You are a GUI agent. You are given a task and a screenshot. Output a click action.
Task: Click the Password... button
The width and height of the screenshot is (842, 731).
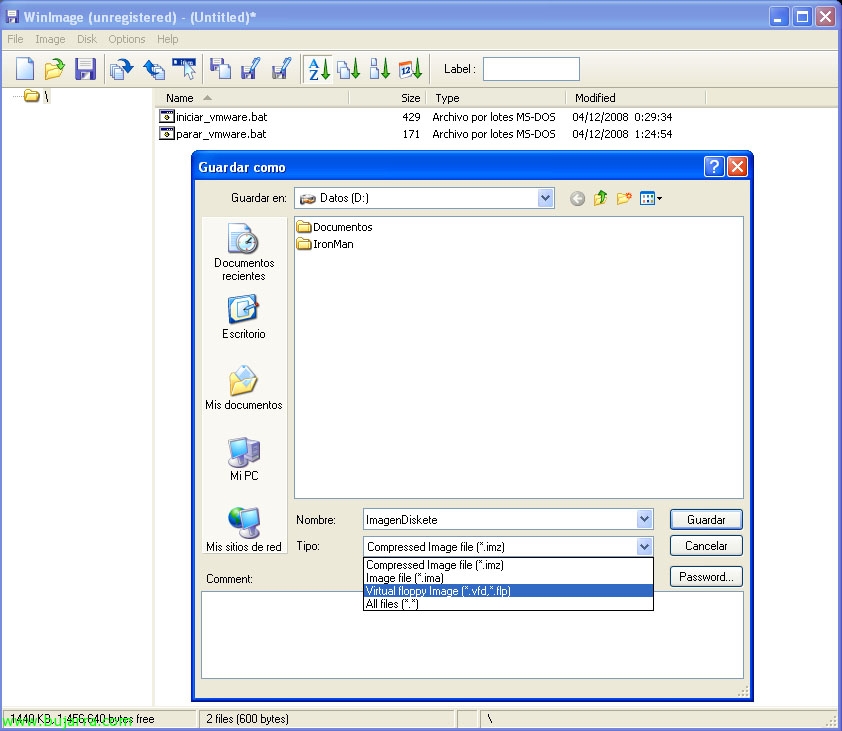(x=706, y=577)
